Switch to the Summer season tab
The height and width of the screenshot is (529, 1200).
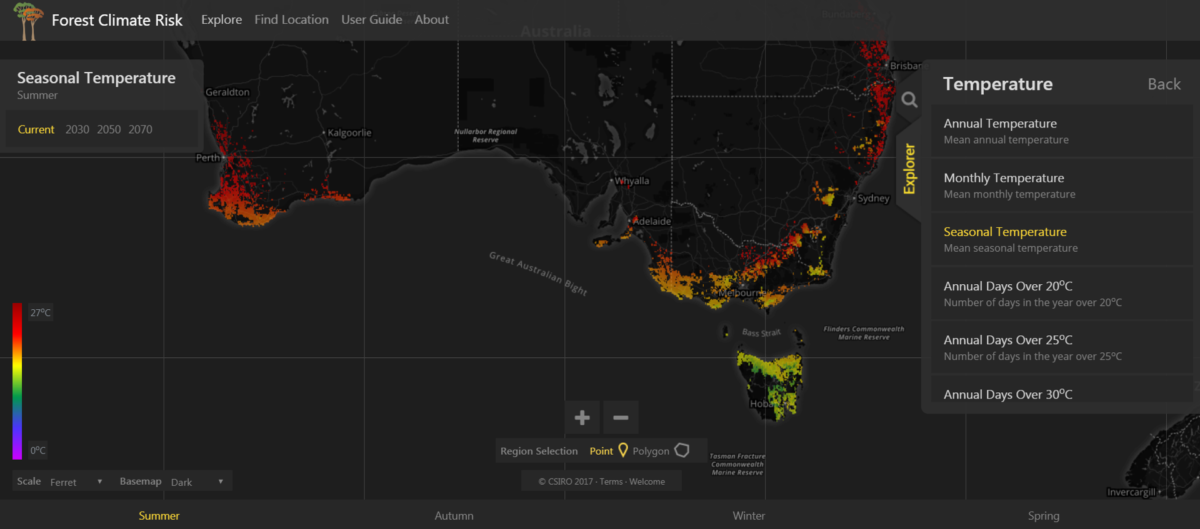point(159,516)
